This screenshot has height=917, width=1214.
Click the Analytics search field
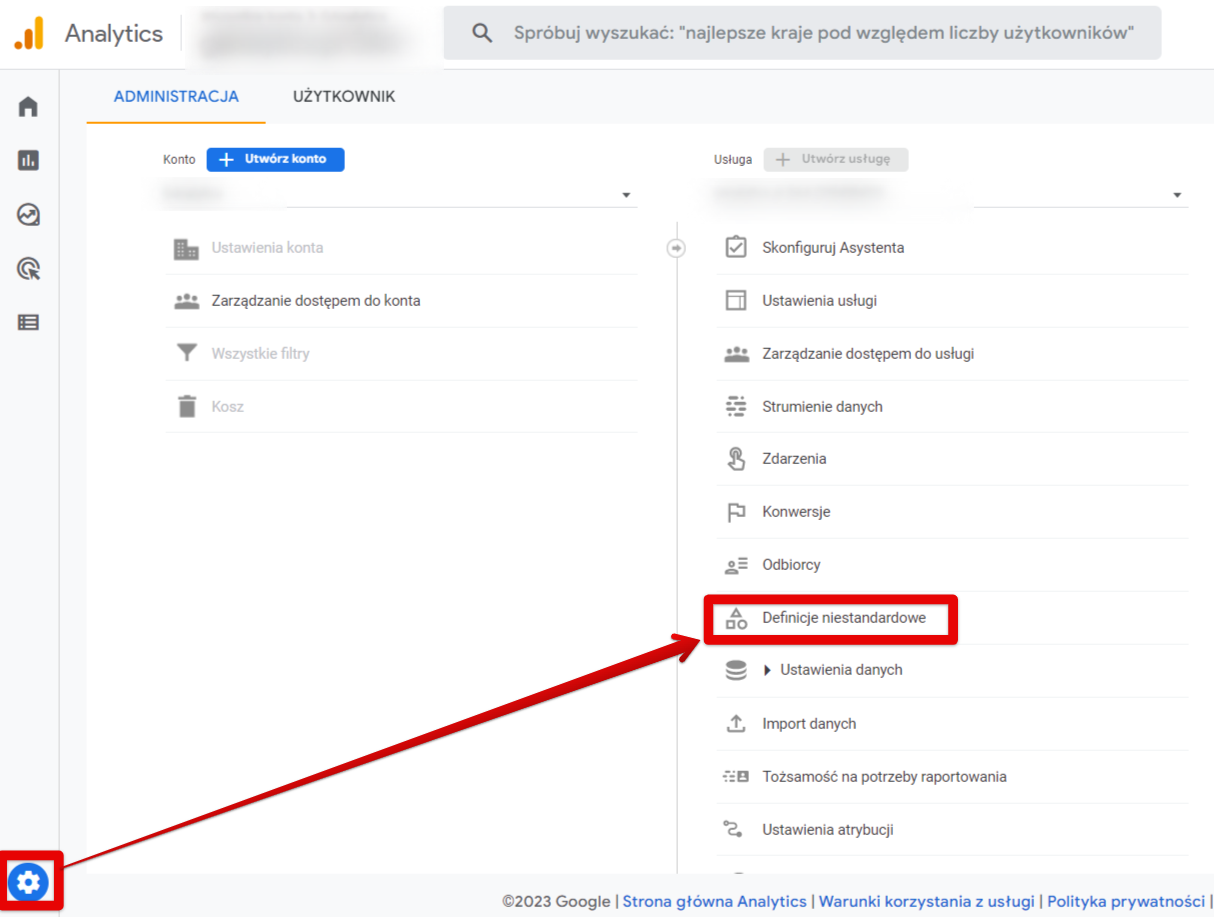pos(802,33)
